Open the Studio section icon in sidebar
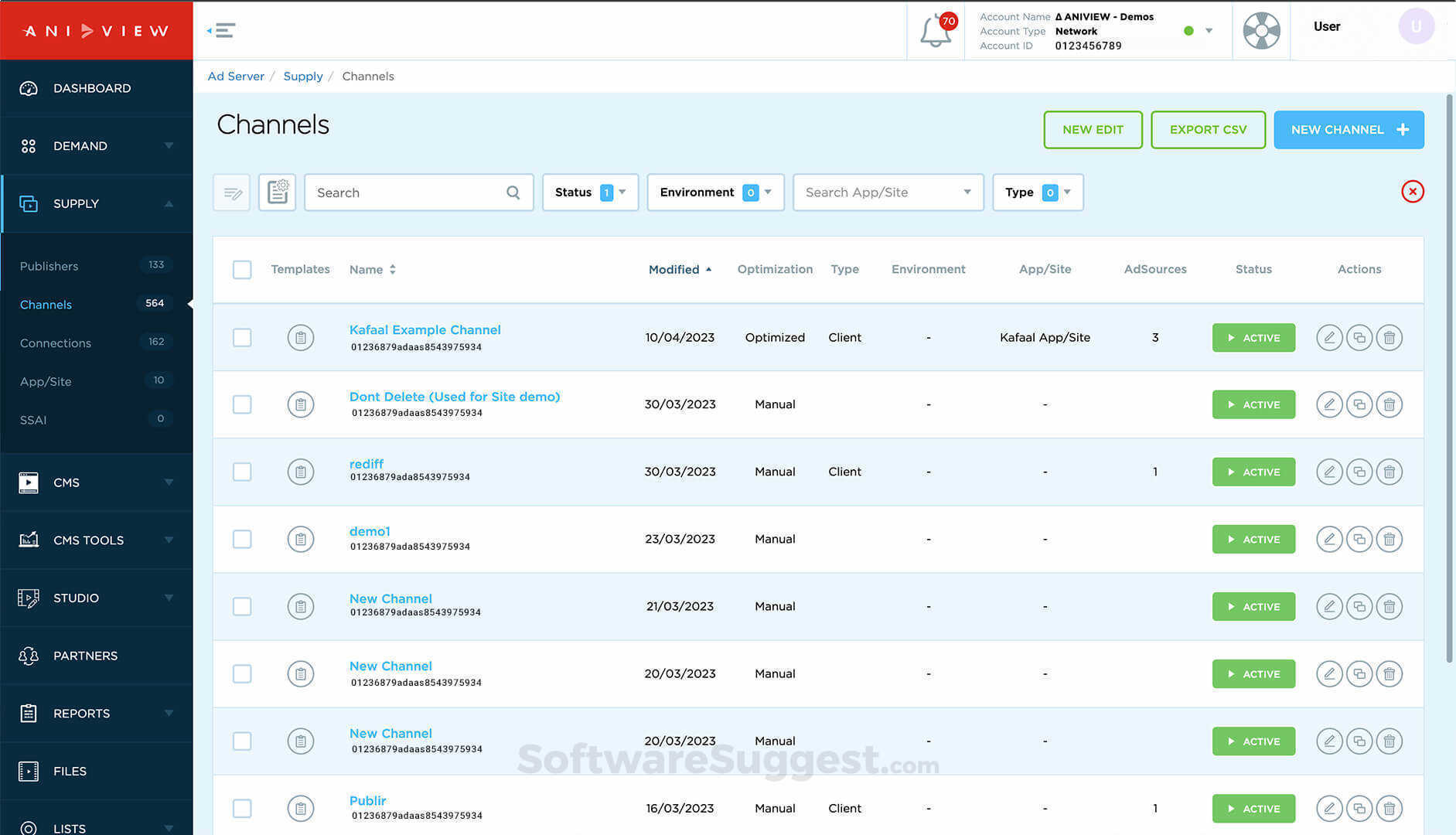Screen dimensions: 1456x835 28,598
